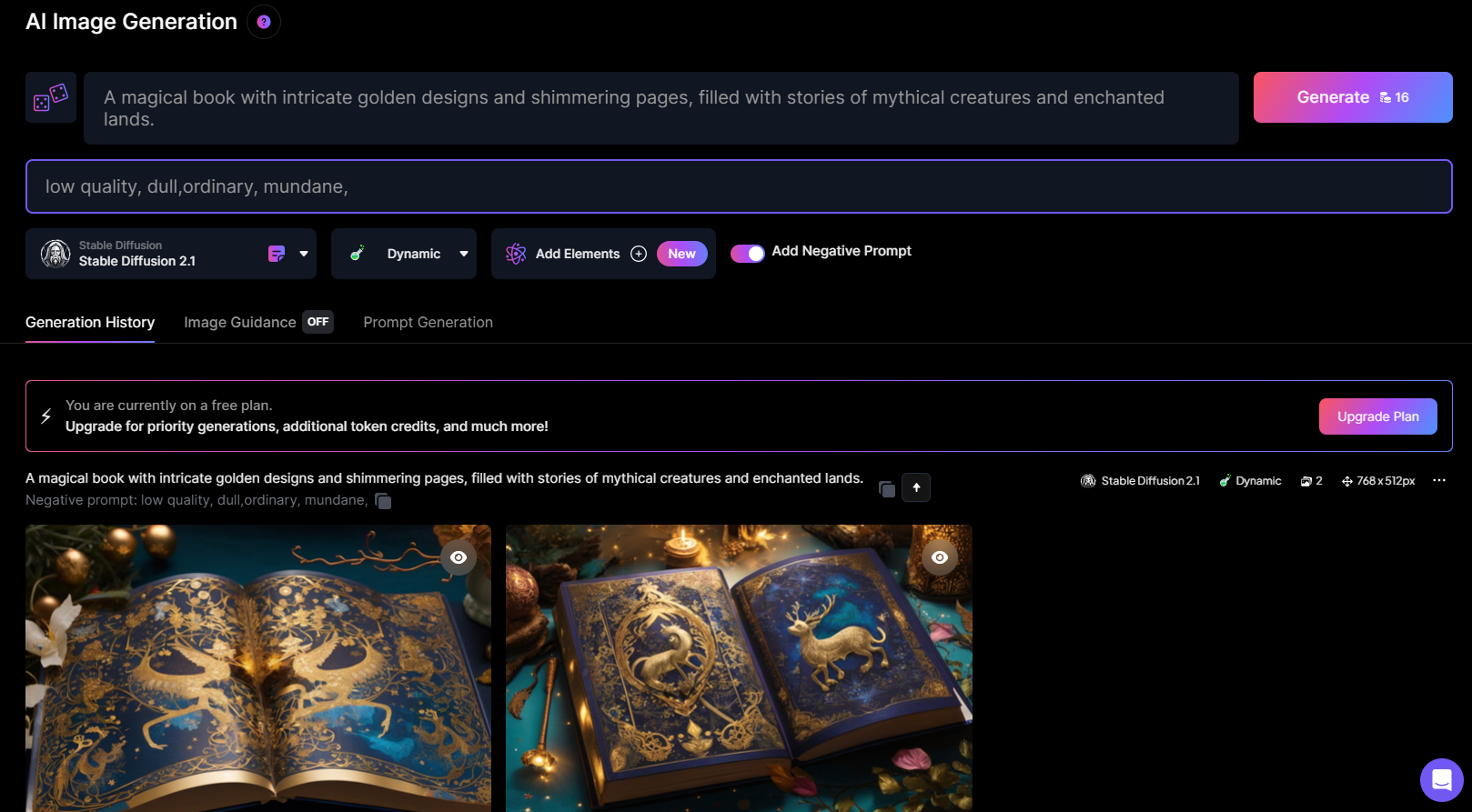Click the prompt style icon in model selector

(x=277, y=254)
